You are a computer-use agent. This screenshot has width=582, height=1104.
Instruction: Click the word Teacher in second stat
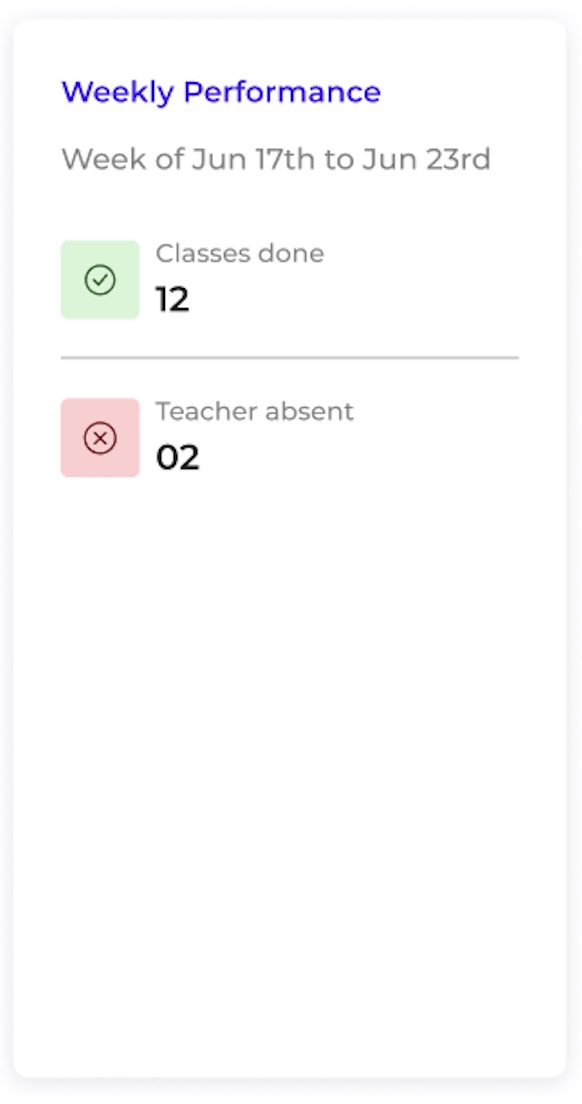205,411
